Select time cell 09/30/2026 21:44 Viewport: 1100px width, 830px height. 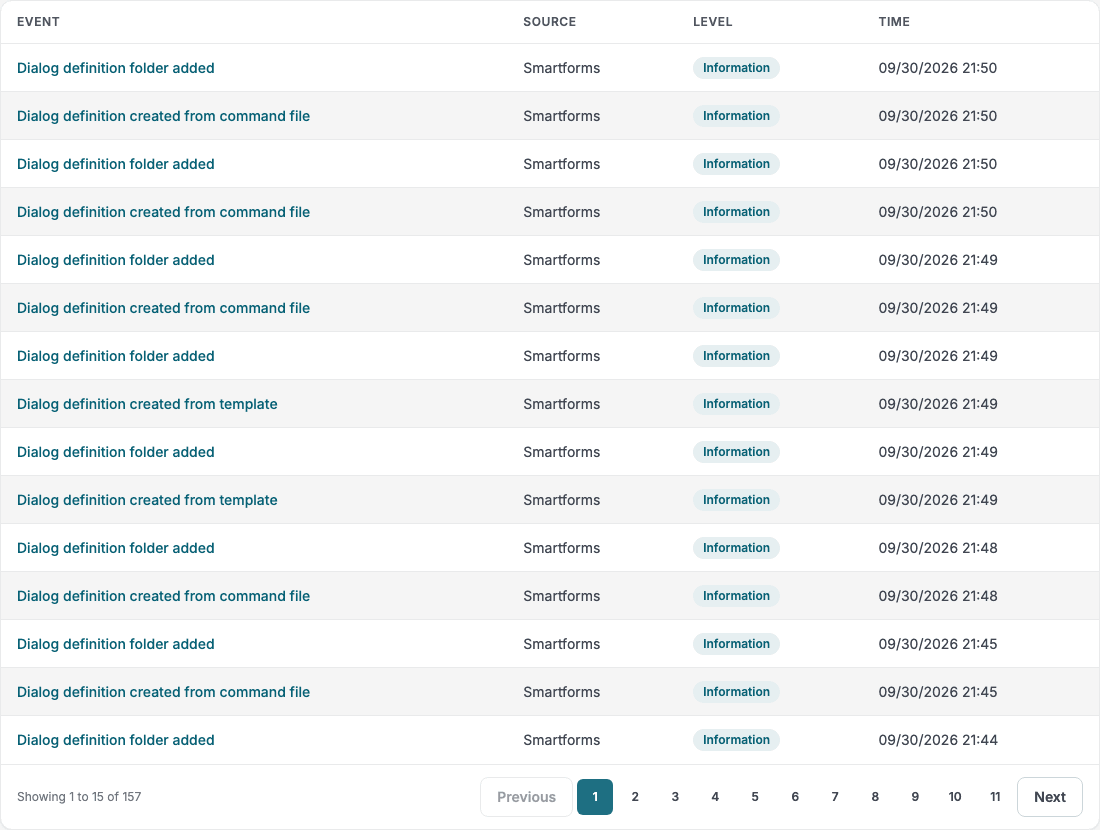point(938,739)
